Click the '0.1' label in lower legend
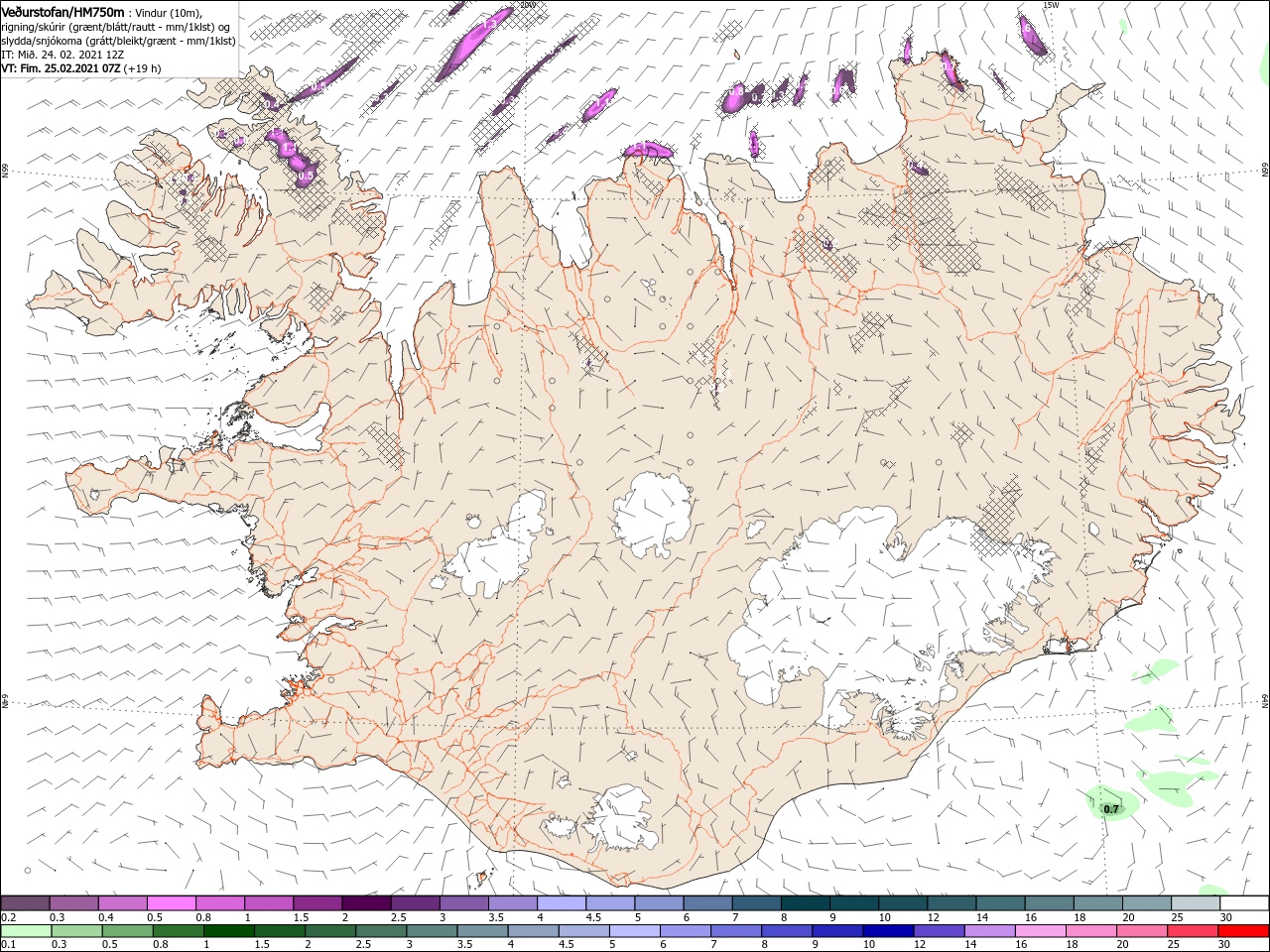 click(8, 945)
